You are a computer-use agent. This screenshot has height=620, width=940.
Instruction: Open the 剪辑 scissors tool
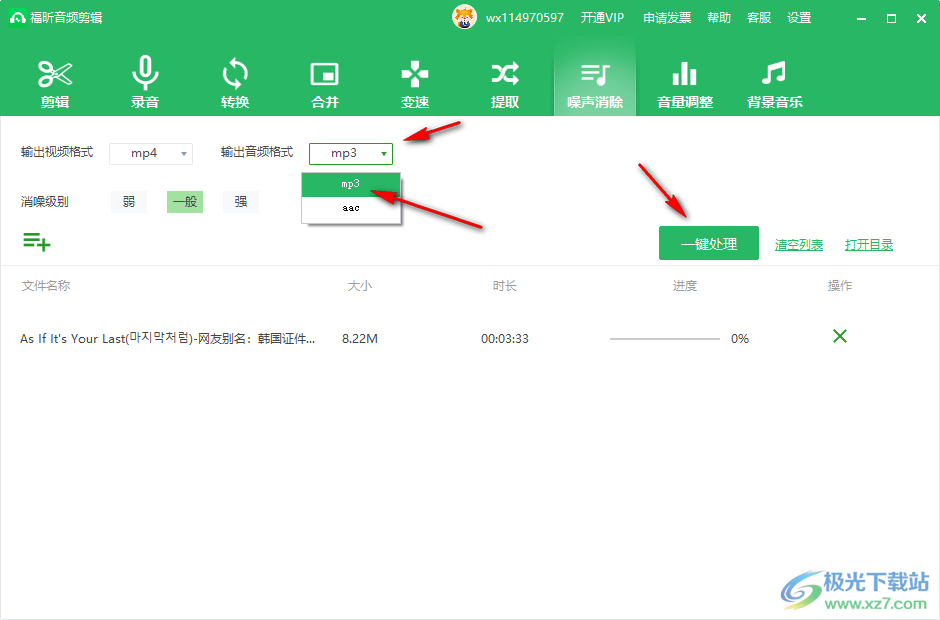click(55, 83)
